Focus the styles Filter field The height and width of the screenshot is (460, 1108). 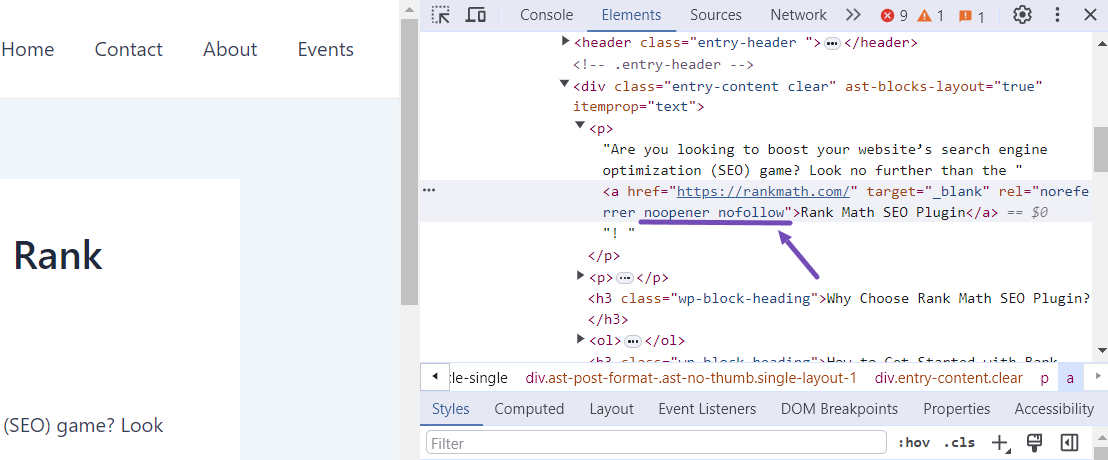656,443
